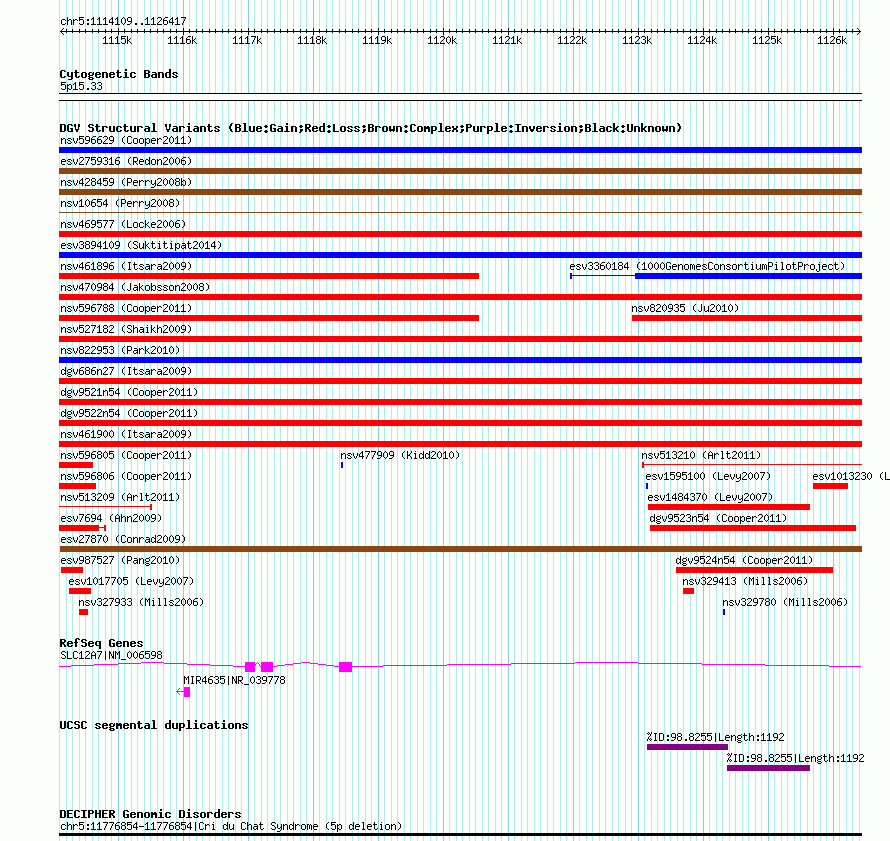Click the red loss bar under nsv469577 (Locke2006)
The image size is (890, 841).
(x=460, y=234)
